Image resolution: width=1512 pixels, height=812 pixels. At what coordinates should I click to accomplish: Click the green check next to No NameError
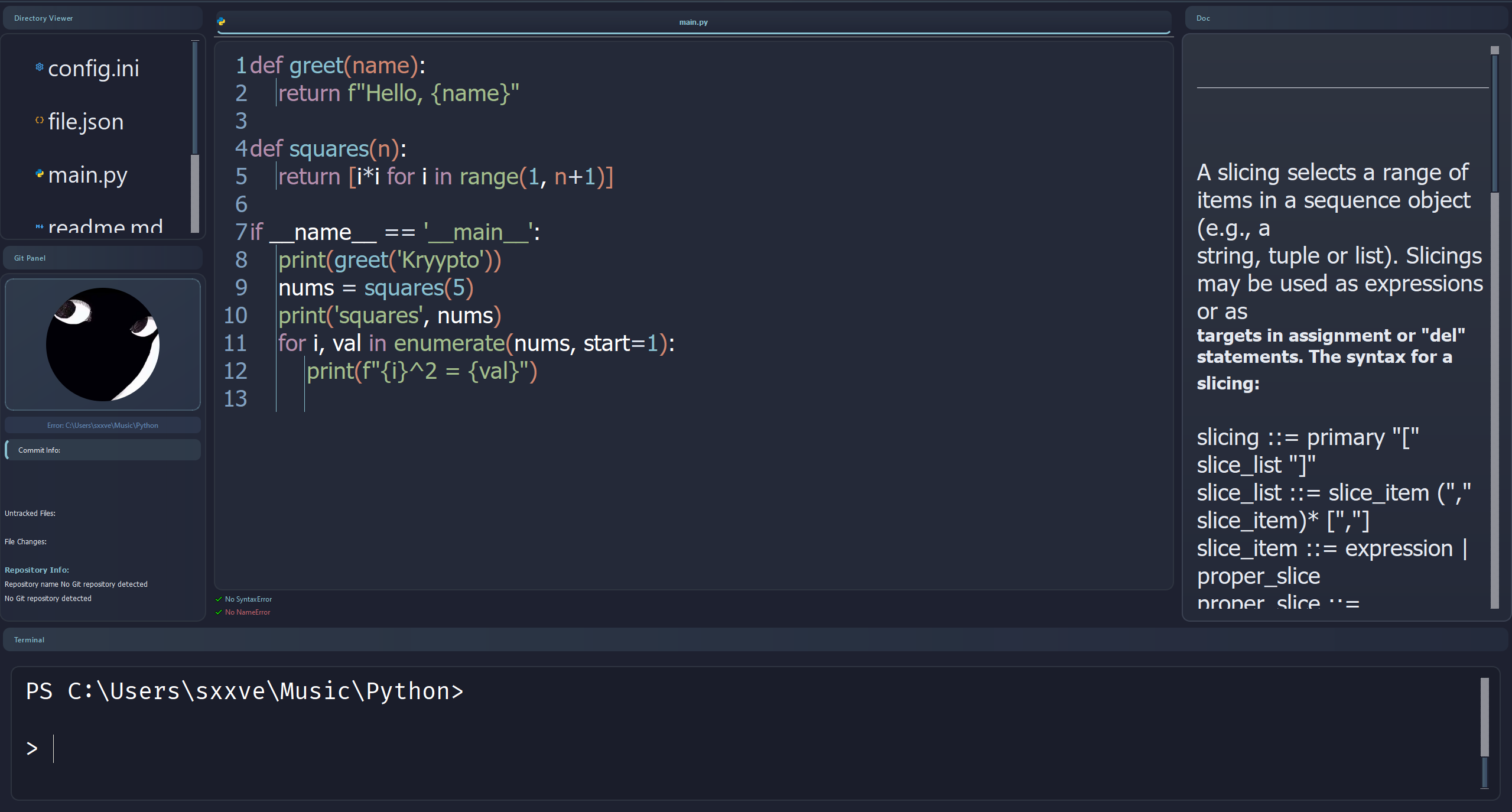coord(219,612)
